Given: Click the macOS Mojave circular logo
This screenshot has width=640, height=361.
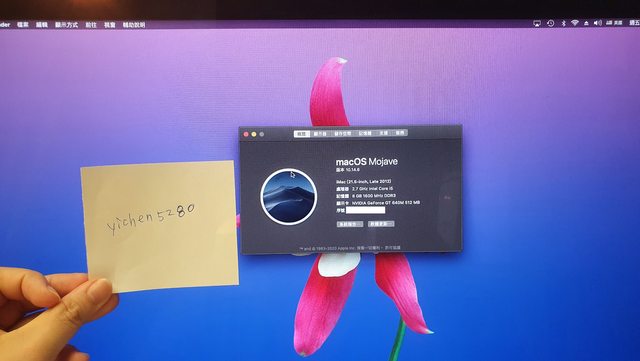Looking at the screenshot, I should click(x=289, y=196).
